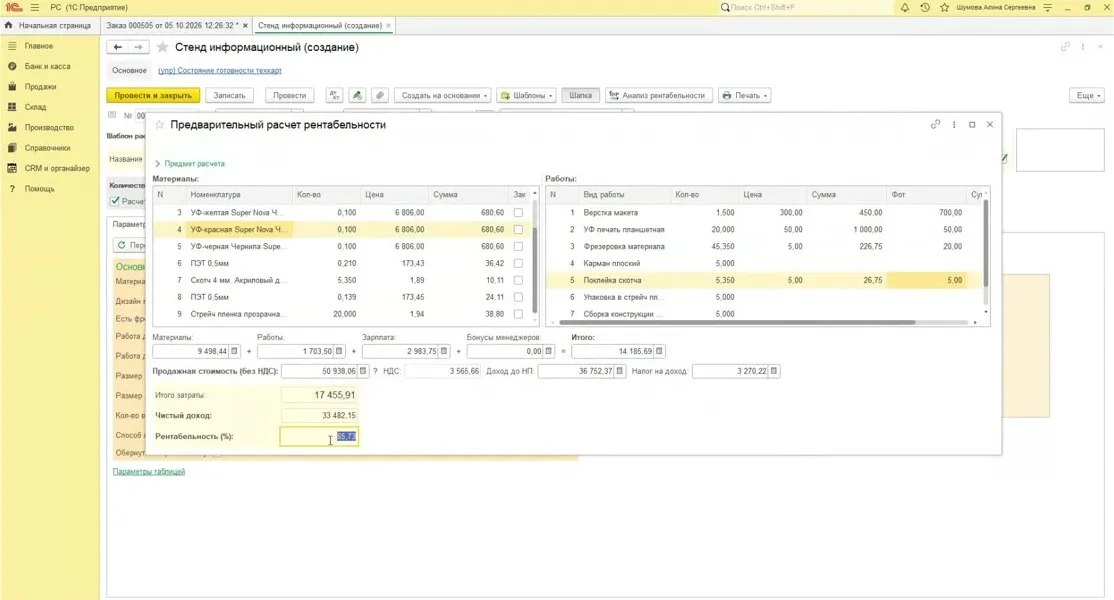Open the Печать dropdown menu
The width and height of the screenshot is (1114, 600).
click(x=745, y=95)
